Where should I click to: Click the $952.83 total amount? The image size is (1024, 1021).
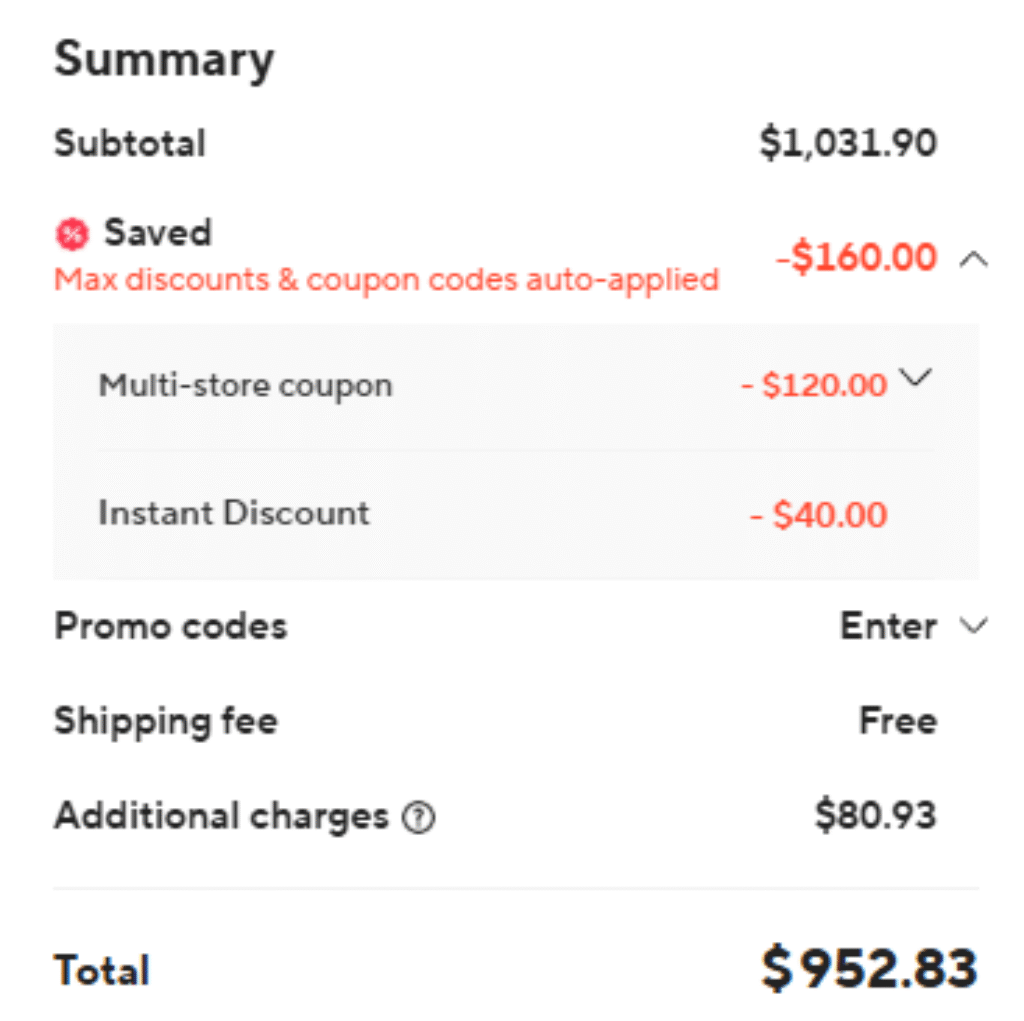(869, 968)
